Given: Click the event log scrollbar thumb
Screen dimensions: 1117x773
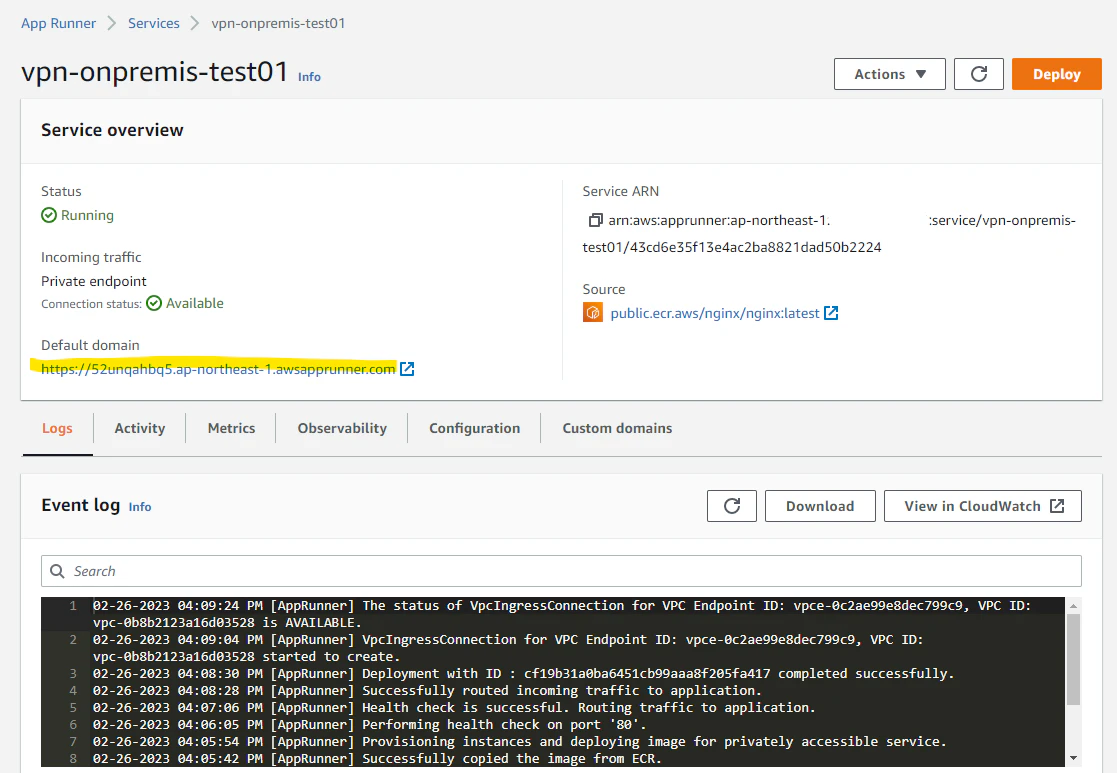Looking at the screenshot, I should [x=1073, y=659].
